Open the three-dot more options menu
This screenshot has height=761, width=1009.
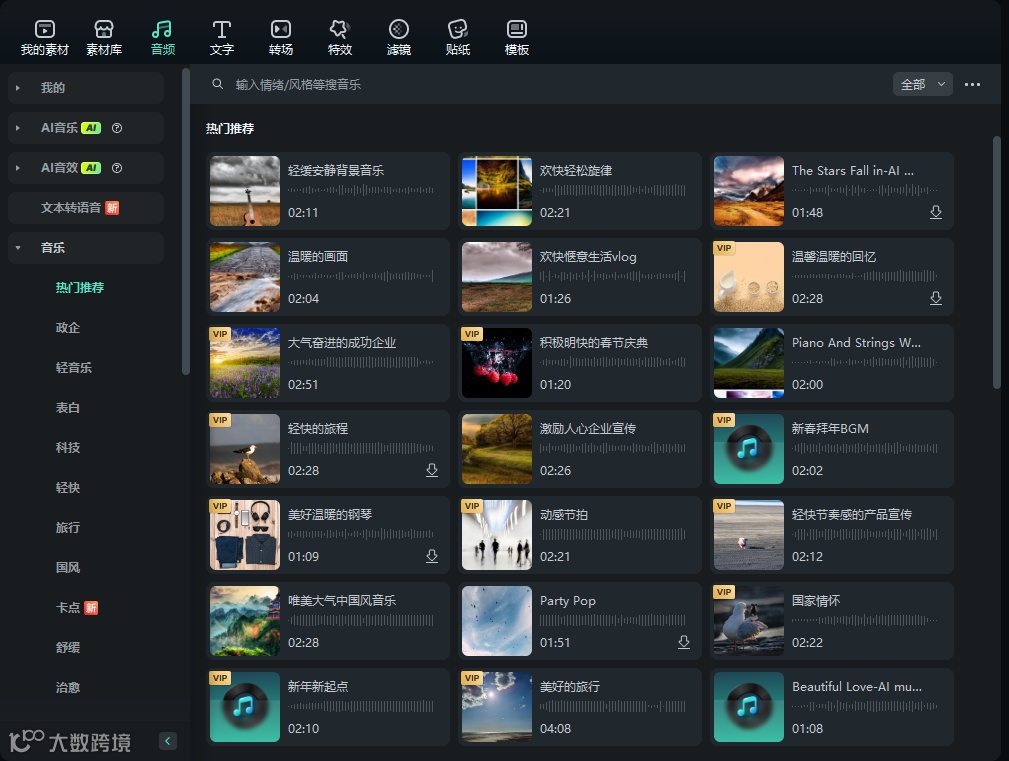point(972,84)
